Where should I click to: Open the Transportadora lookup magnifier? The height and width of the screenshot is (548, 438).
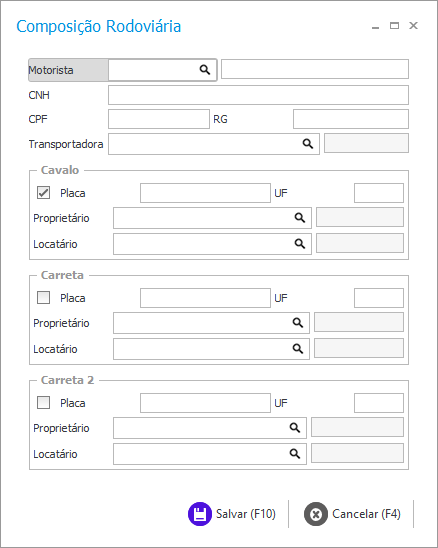pos(308,144)
